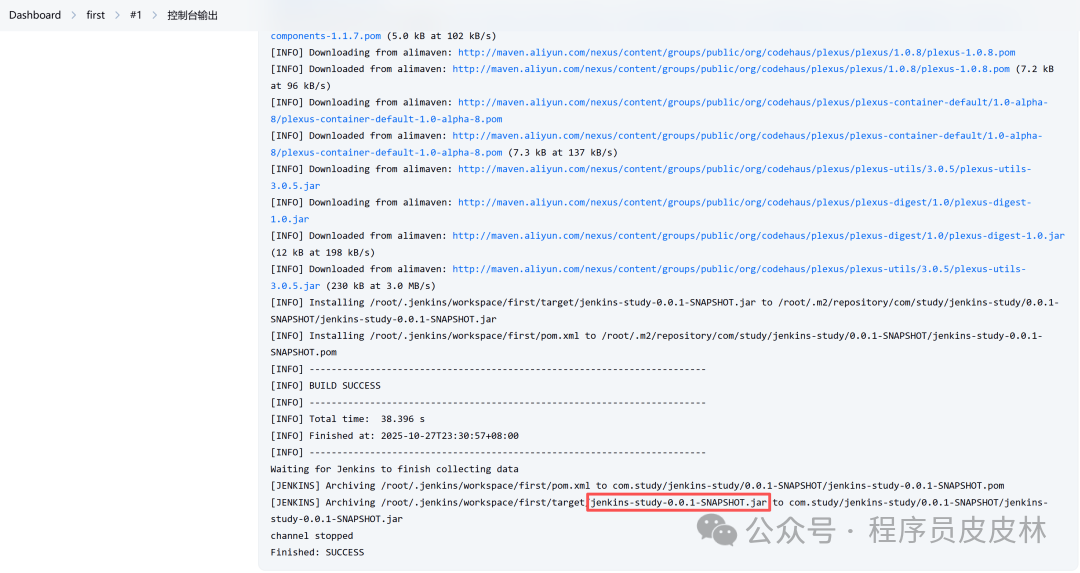Click the '(12 kB at 198 kB/s)' text
The image size is (1080, 573).
pos(322,252)
